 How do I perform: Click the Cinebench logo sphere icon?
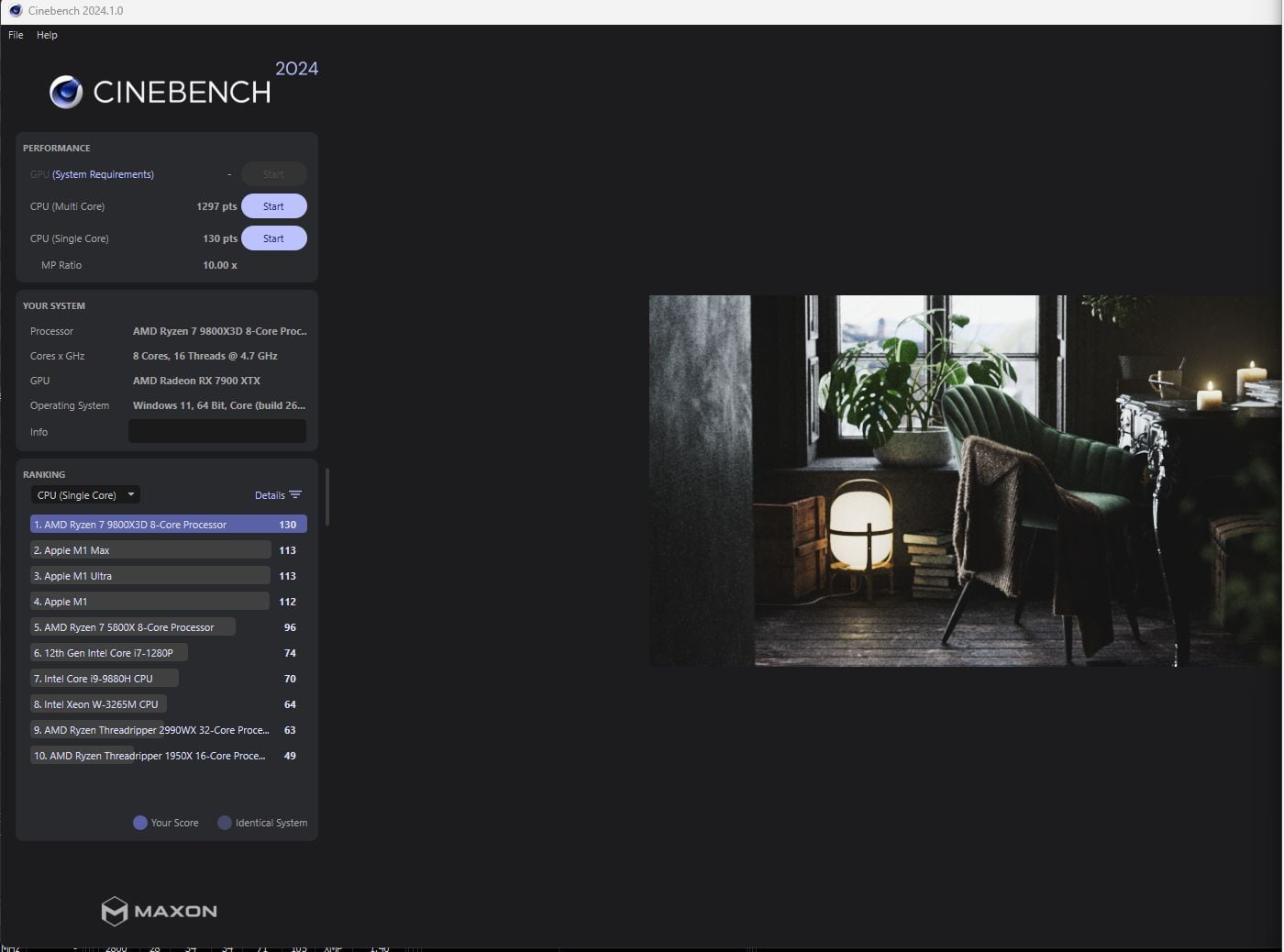[x=66, y=92]
